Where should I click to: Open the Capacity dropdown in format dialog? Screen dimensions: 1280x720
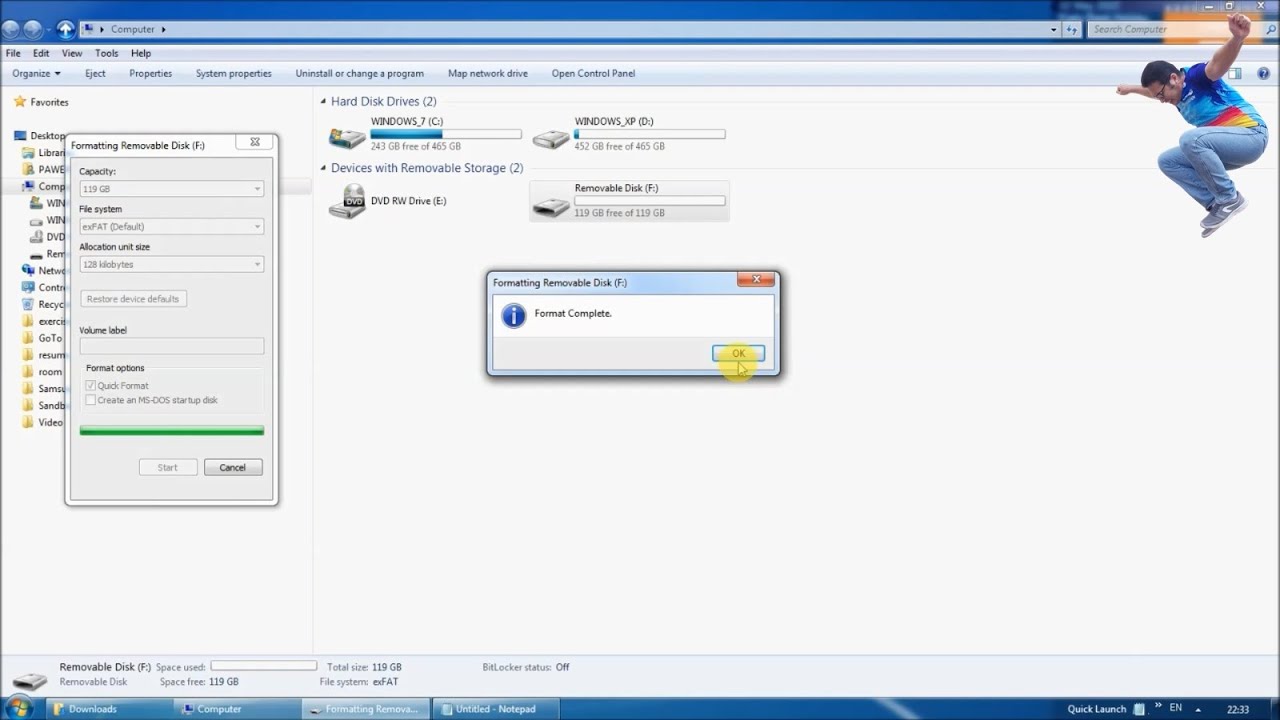[171, 189]
